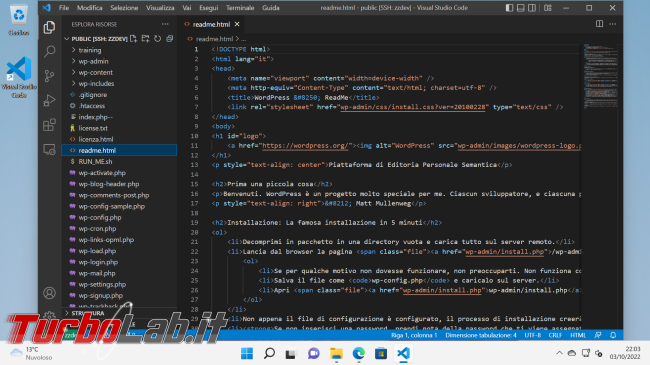The height and width of the screenshot is (365, 650).
Task: Show hidden system tray icons
Action: 559,353
